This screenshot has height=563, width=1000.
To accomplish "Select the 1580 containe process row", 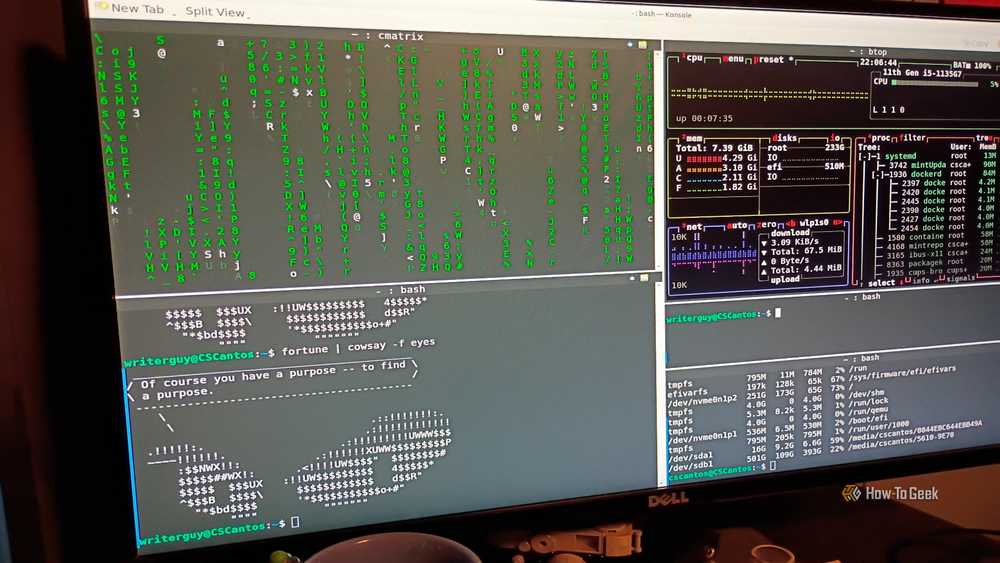I will click(938, 237).
